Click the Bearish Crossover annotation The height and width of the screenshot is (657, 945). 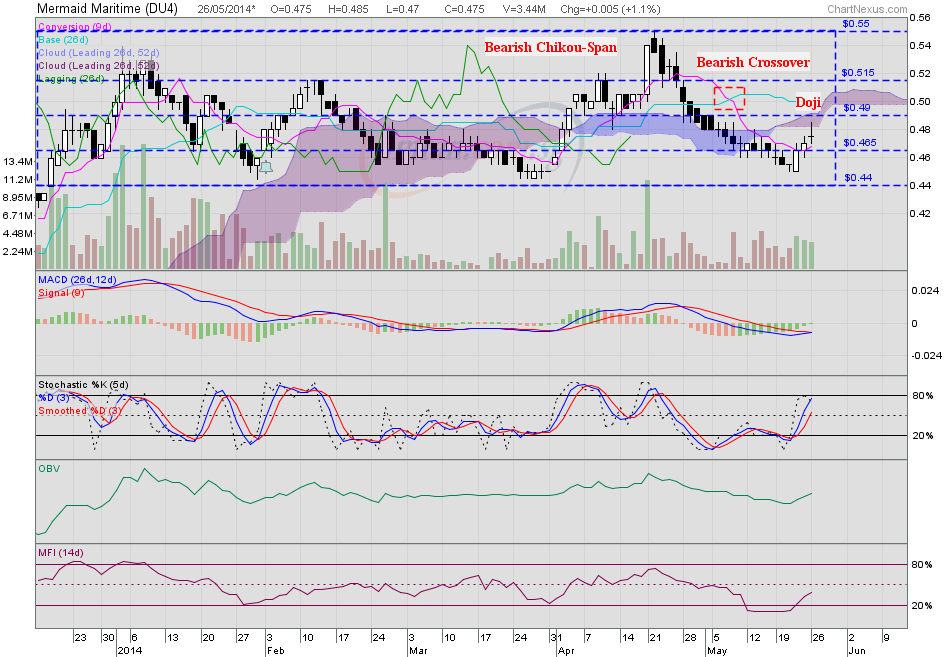coord(753,62)
